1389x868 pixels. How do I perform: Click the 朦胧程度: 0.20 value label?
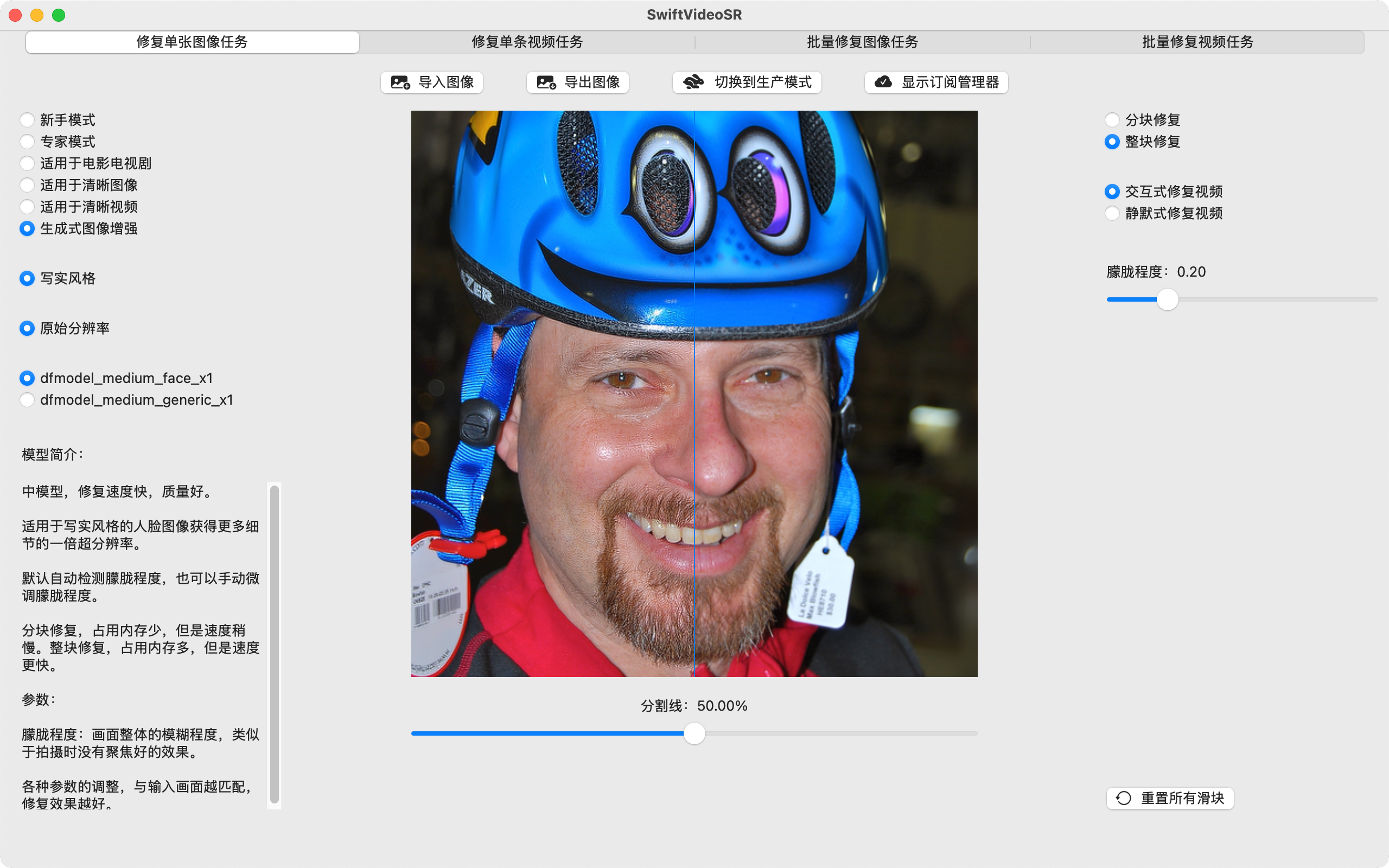coord(1156,272)
